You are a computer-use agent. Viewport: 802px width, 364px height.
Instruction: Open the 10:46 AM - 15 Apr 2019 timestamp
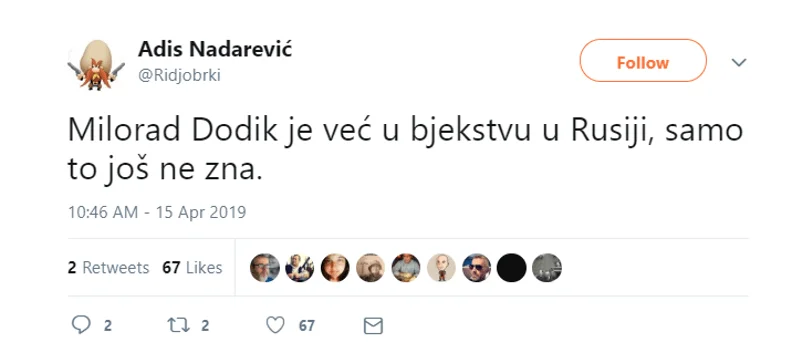157,212
